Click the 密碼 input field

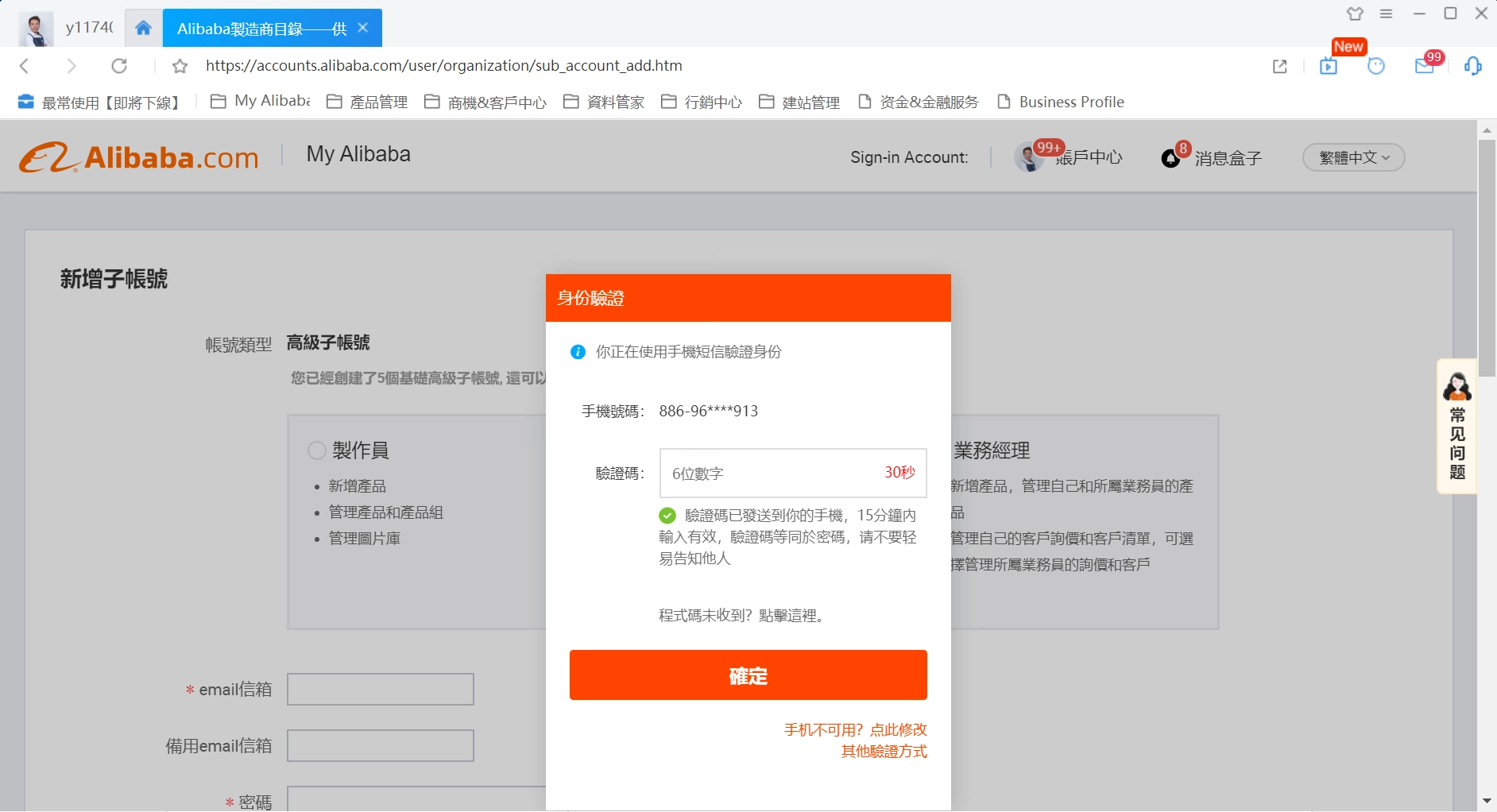416,799
